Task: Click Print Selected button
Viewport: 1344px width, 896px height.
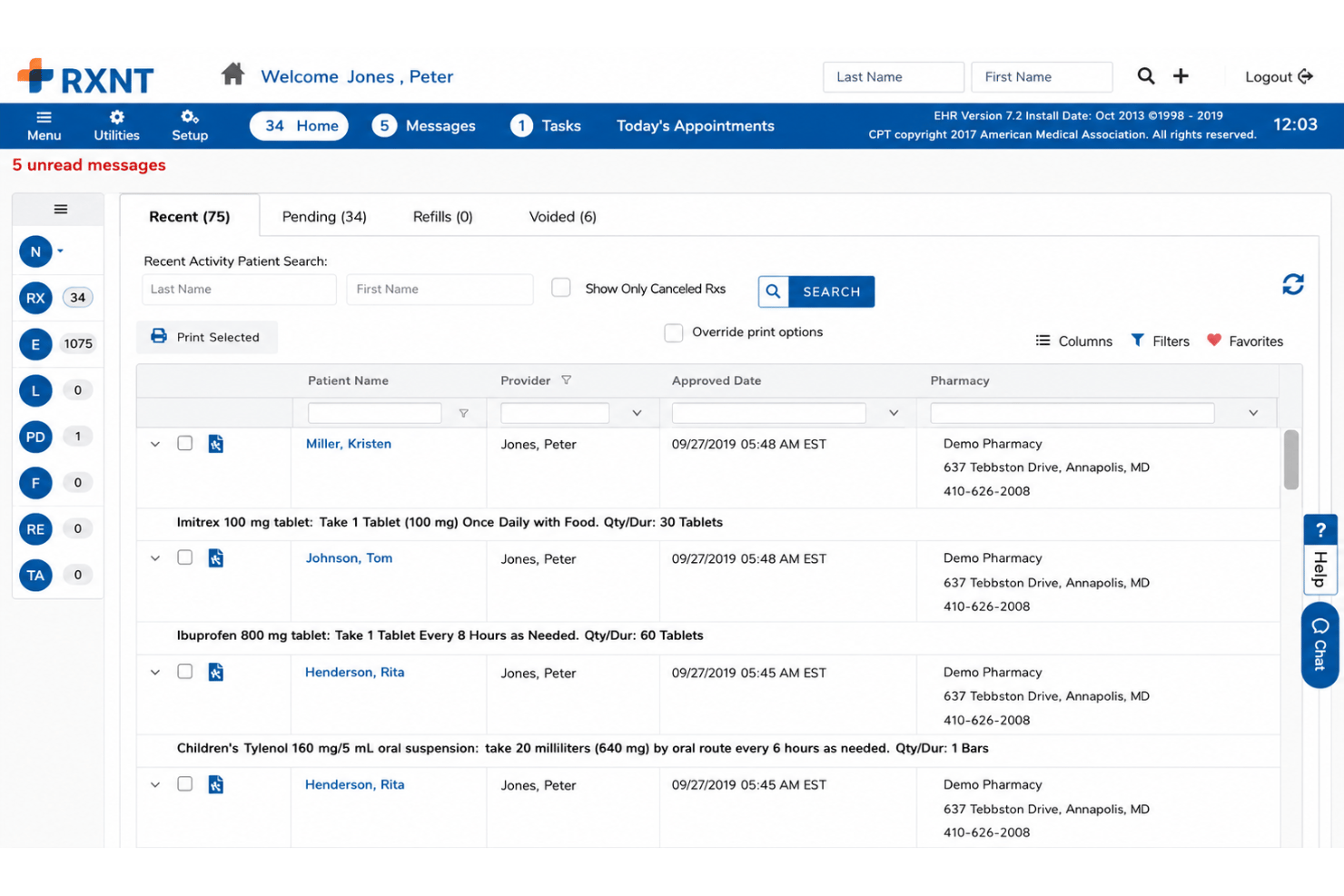Action: click(207, 337)
